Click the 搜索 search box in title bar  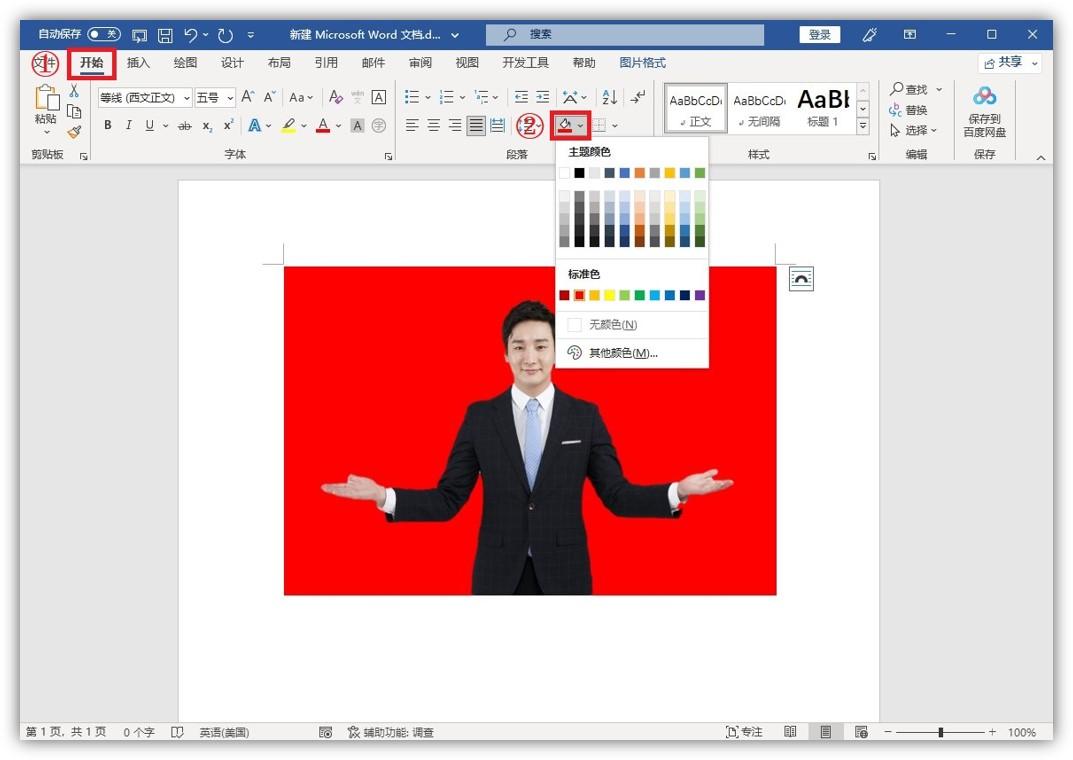point(625,35)
